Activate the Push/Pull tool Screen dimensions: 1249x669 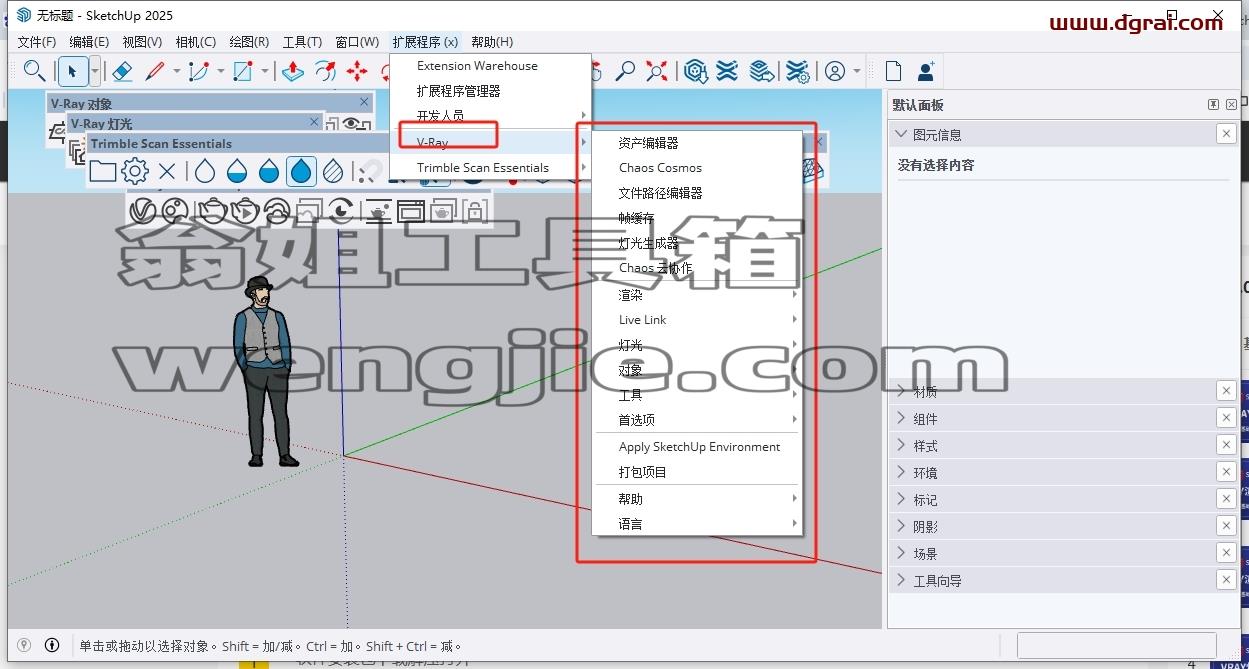[293, 71]
